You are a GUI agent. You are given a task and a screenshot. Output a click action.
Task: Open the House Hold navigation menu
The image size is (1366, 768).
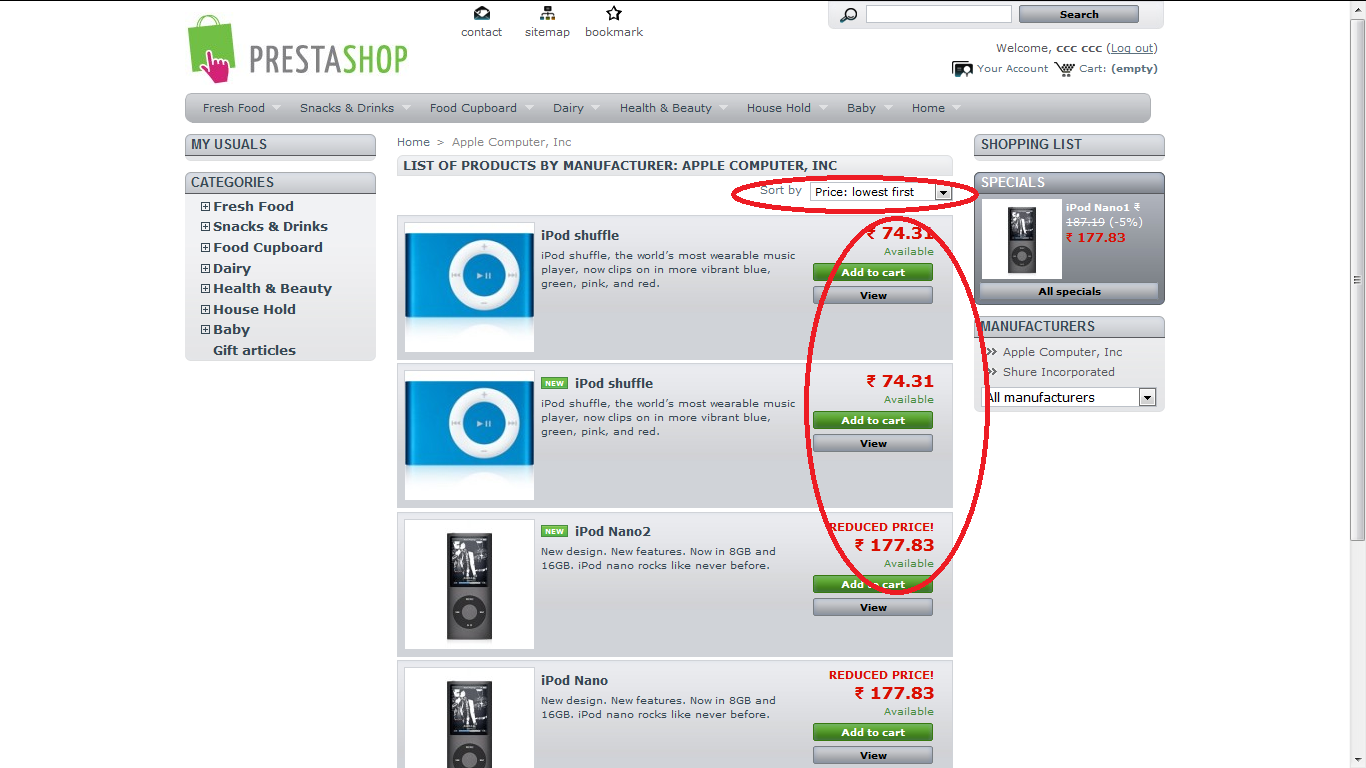tap(779, 108)
